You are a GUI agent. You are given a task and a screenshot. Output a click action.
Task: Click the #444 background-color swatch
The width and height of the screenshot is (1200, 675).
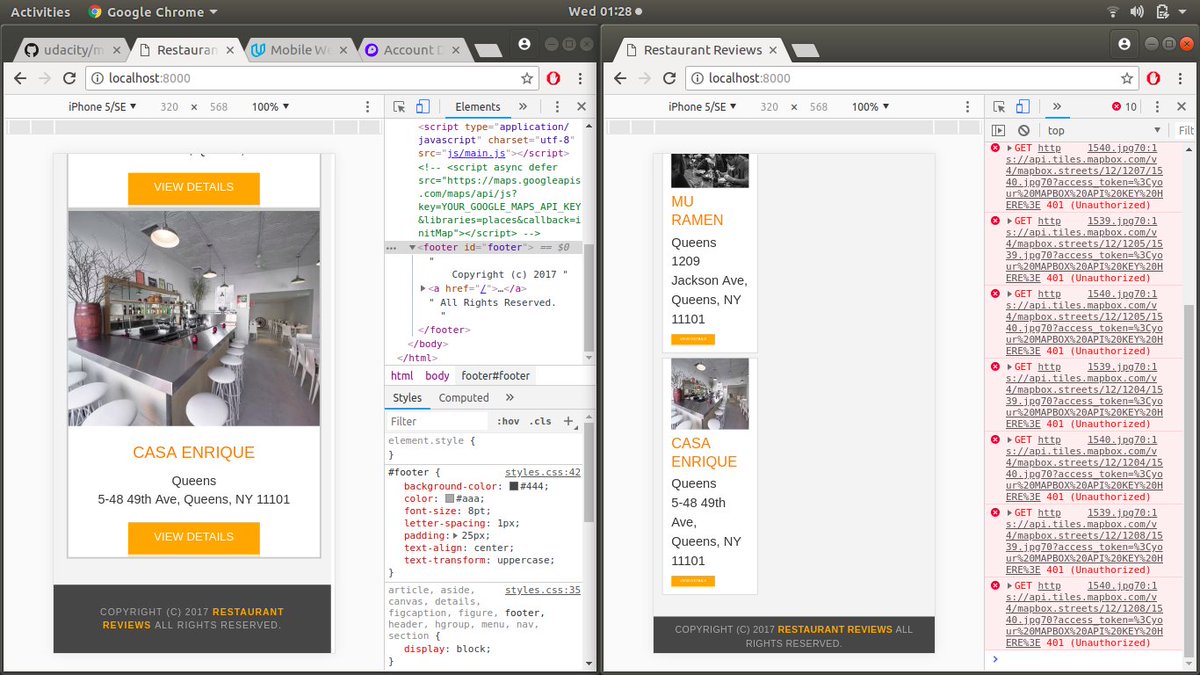(514, 486)
